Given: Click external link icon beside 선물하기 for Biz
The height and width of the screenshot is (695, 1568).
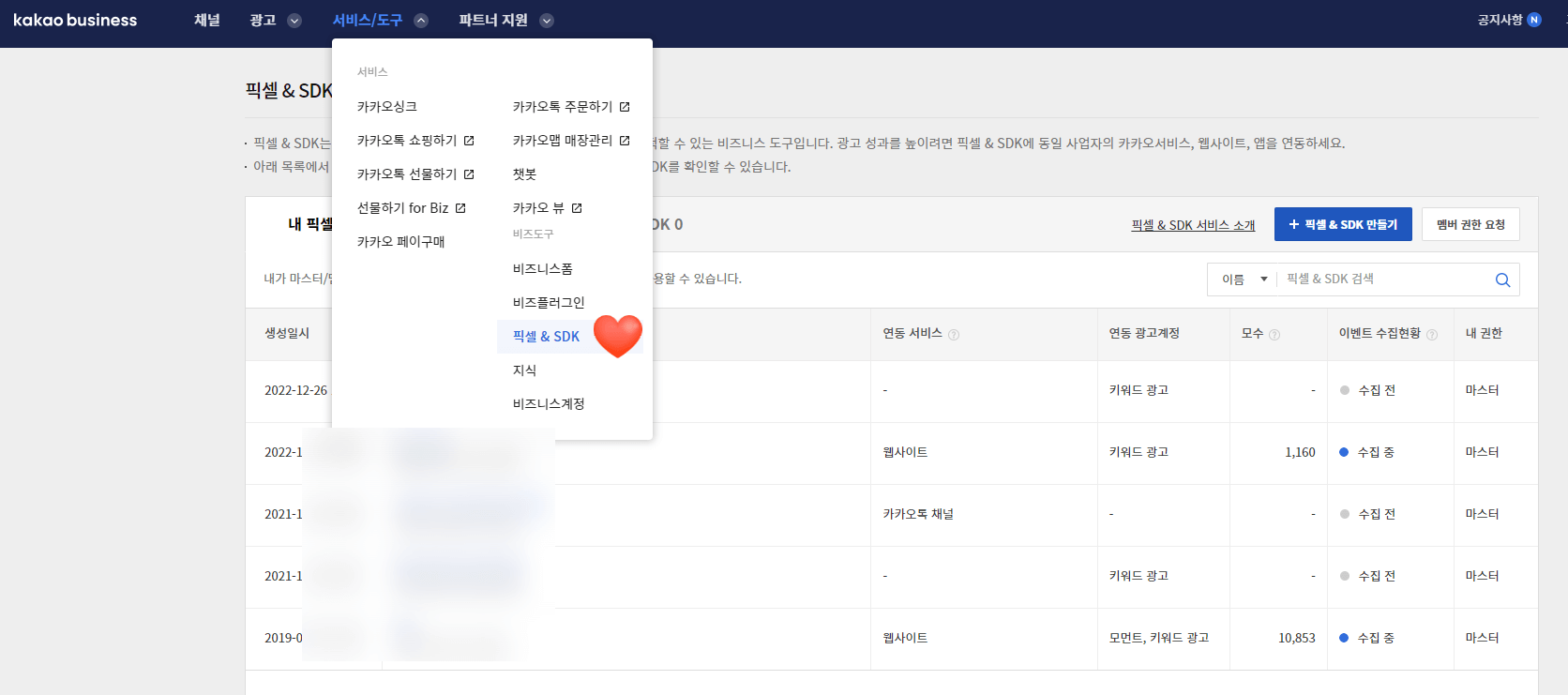Looking at the screenshot, I should tap(460, 208).
